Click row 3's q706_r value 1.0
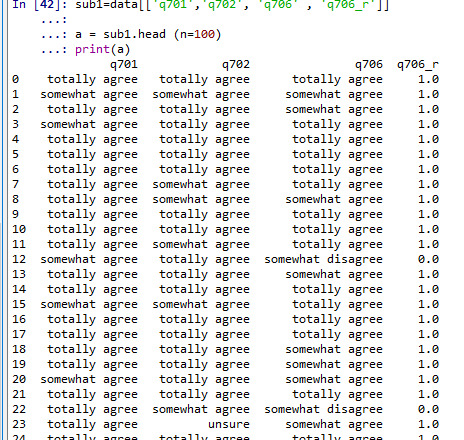Image resolution: width=464 pixels, height=440 pixels. coord(428,124)
